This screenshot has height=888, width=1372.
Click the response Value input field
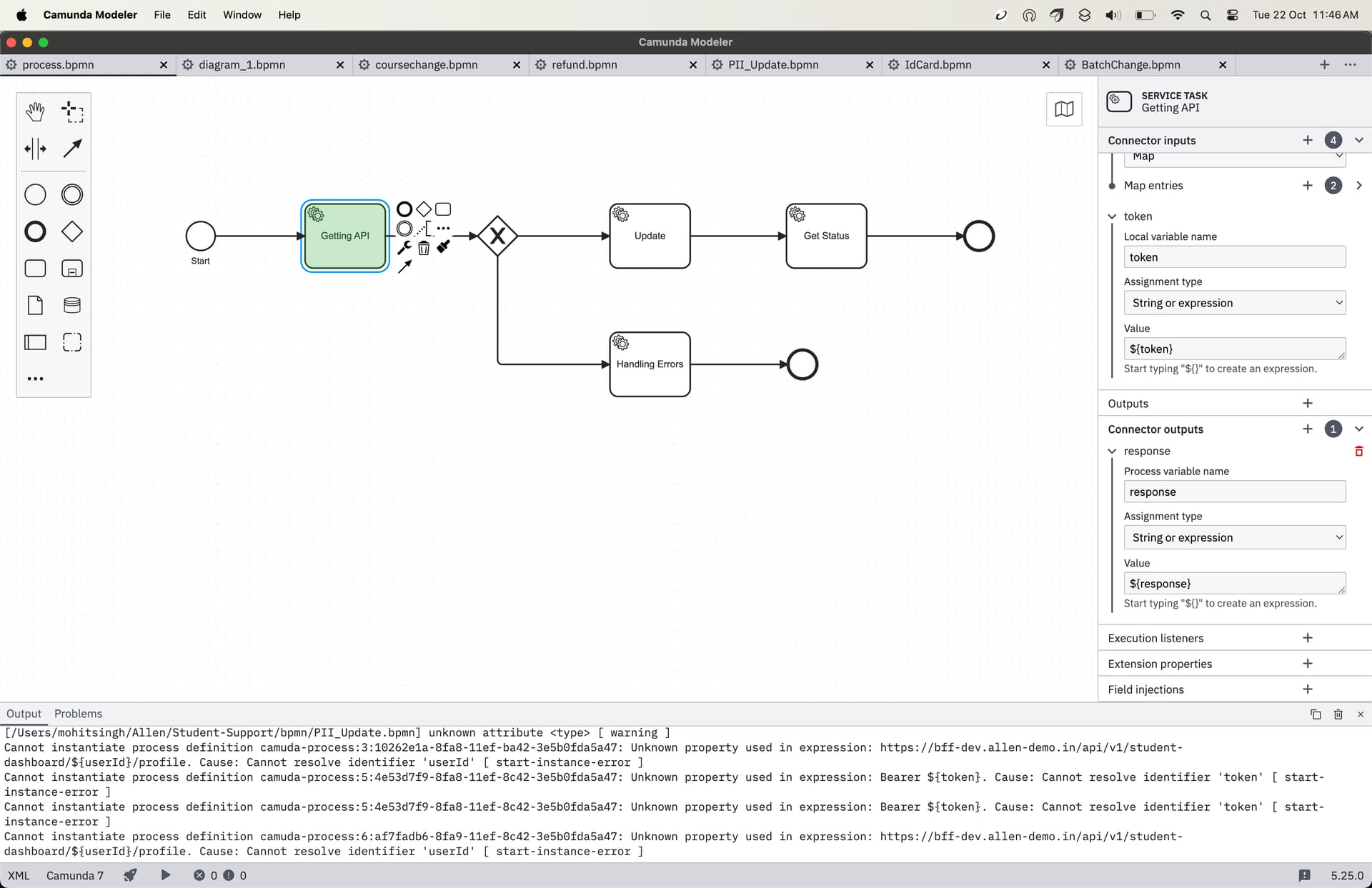pyautogui.click(x=1235, y=584)
